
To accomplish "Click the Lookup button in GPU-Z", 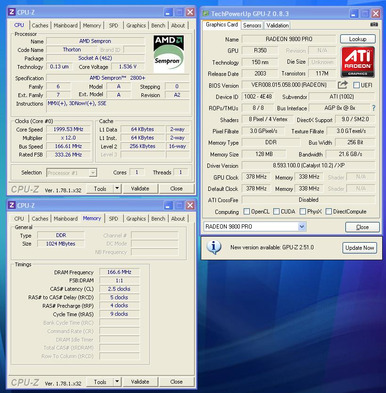I will (x=358, y=39).
